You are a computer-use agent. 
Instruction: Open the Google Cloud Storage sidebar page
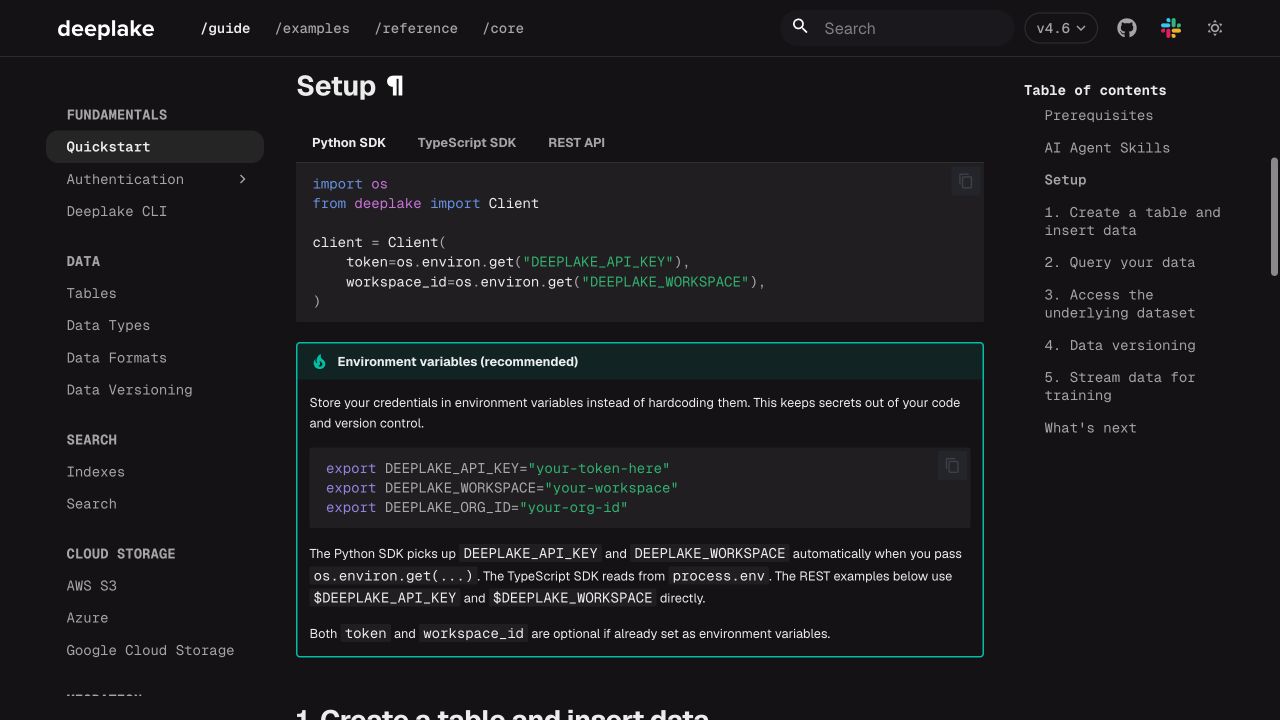pyautogui.click(x=150, y=649)
